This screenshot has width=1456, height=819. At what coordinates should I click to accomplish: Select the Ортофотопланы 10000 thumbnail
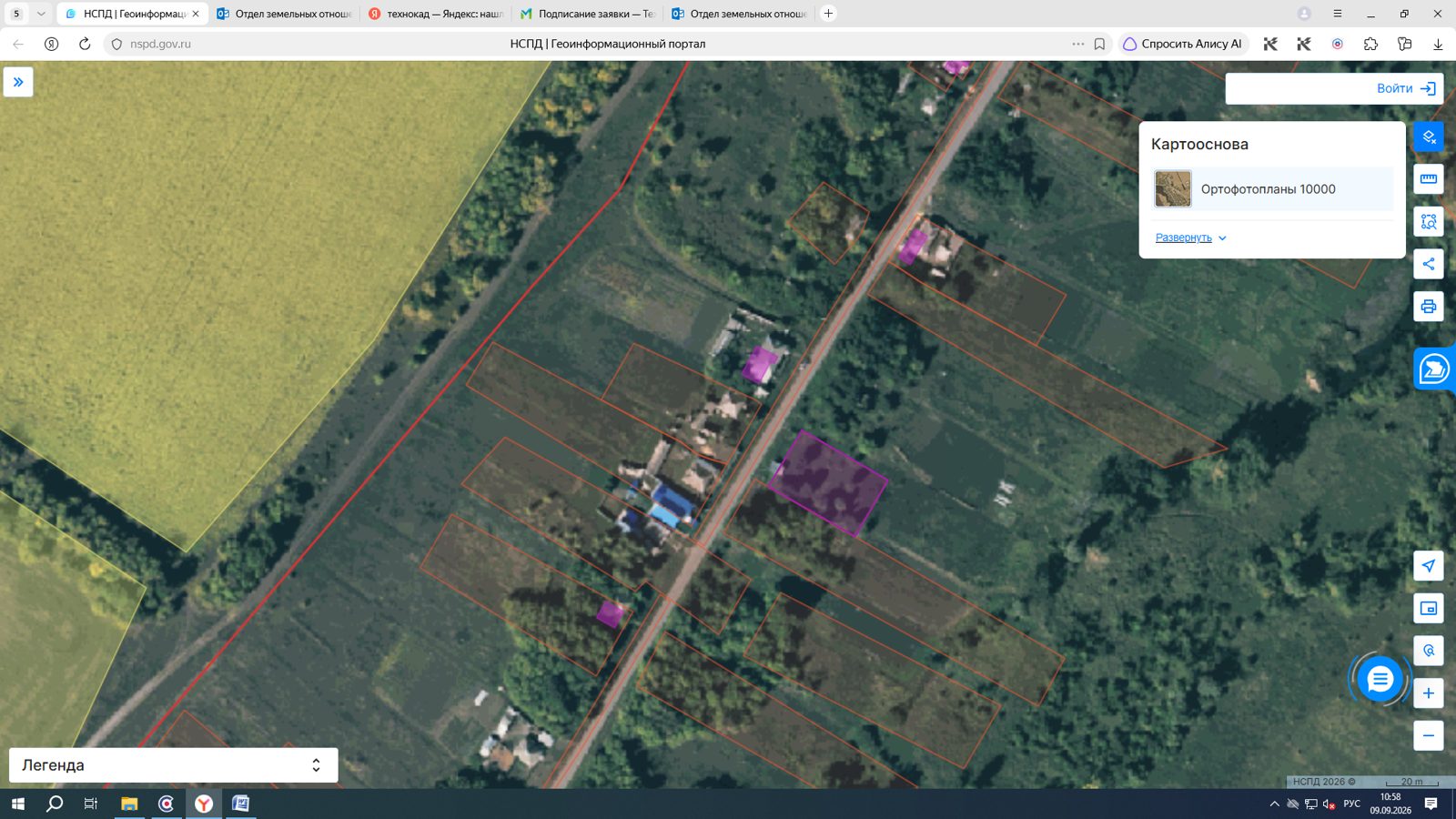[1173, 189]
